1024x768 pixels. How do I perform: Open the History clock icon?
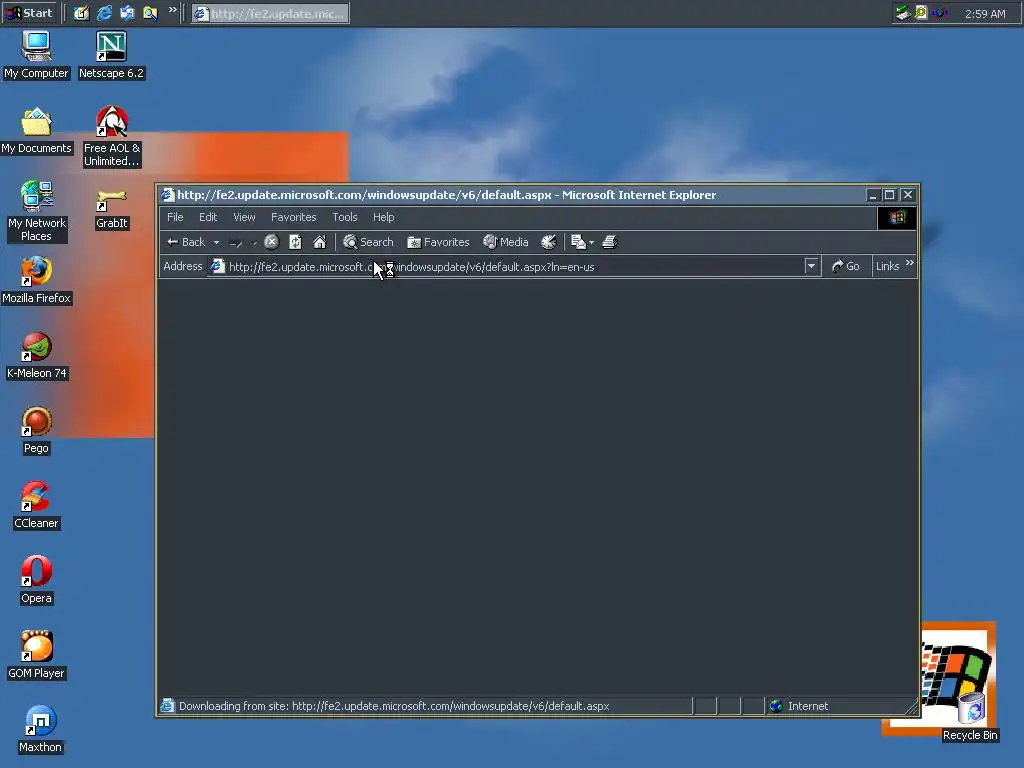point(549,242)
